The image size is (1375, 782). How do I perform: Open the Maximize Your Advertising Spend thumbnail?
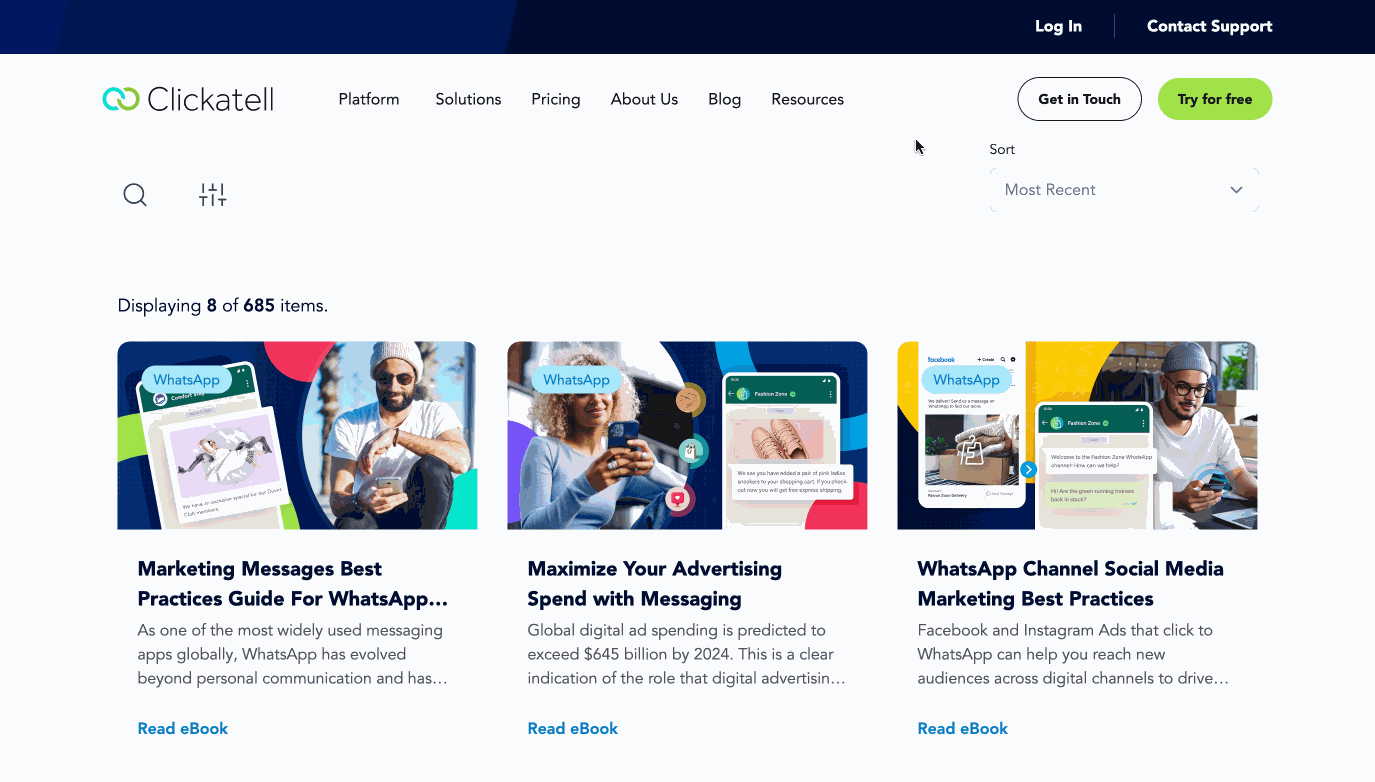[687, 435]
